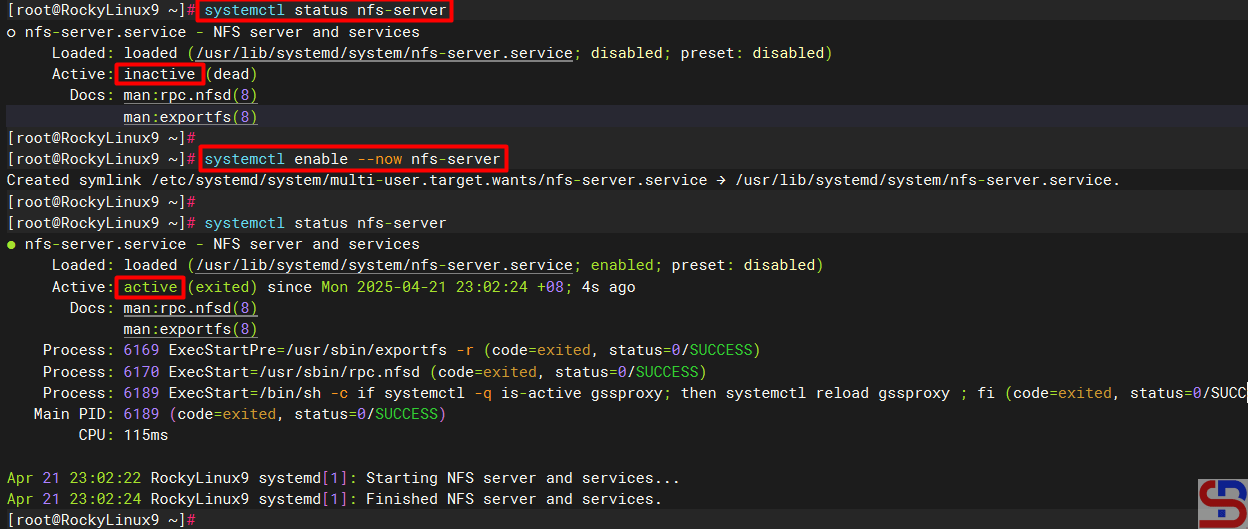Click the green dot before active nfs-server.service
Screen dimensions: 1248x529
(11, 244)
